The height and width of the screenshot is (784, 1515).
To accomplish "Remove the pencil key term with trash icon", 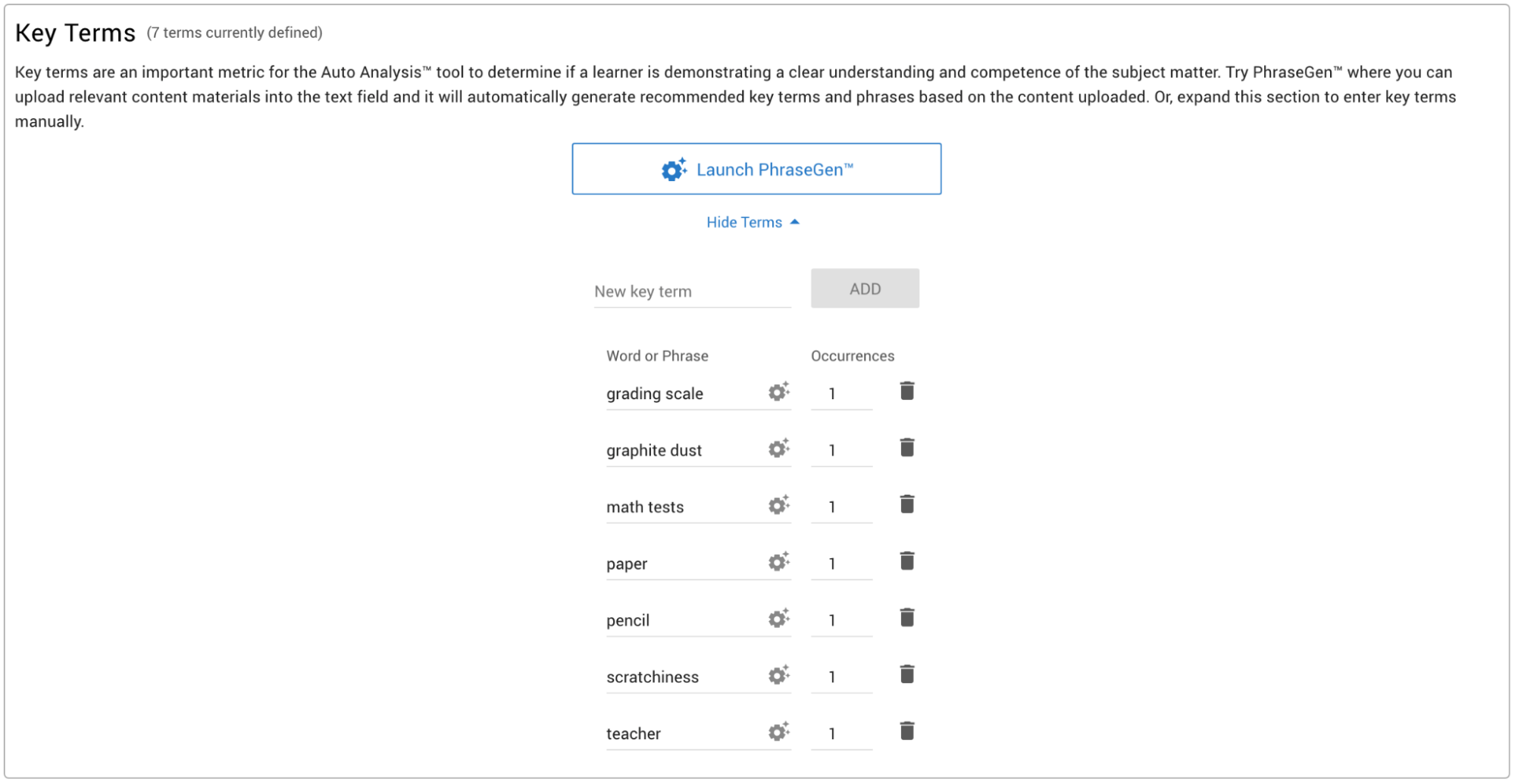I will pyautogui.click(x=906, y=618).
